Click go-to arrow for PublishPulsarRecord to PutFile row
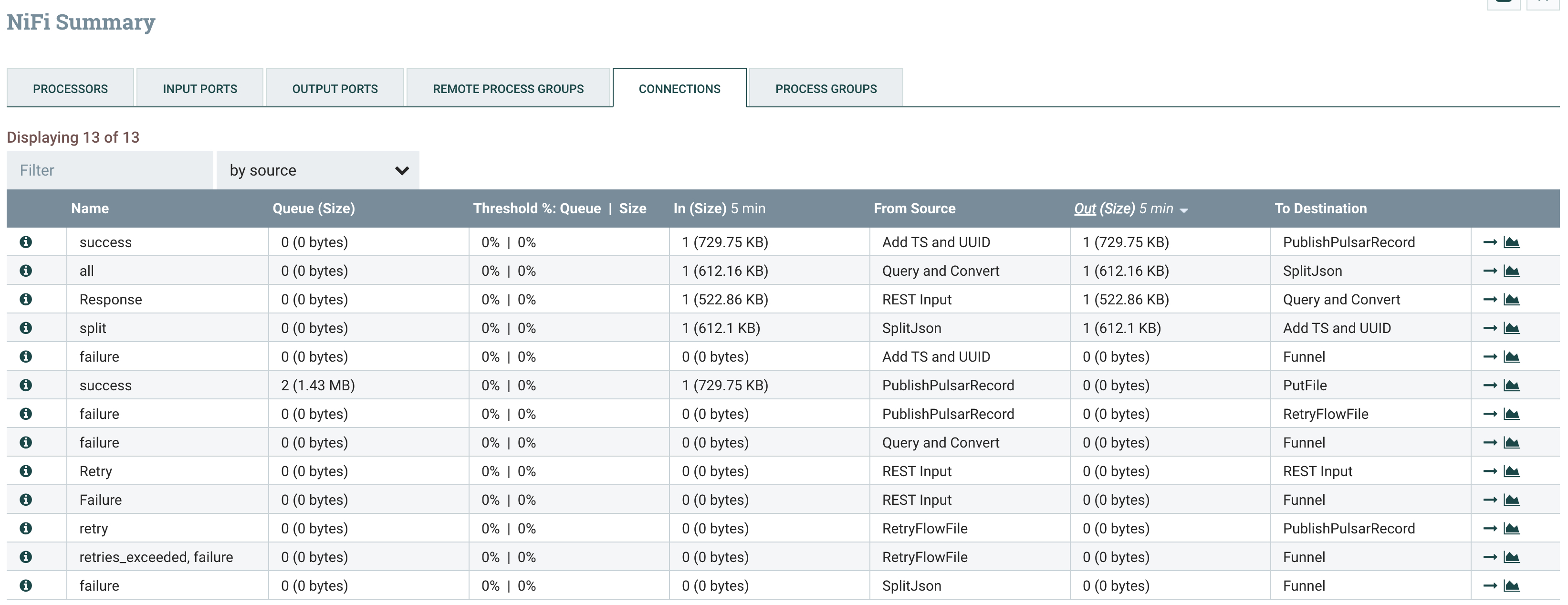Image resolution: width=1568 pixels, height=605 pixels. tap(1489, 385)
